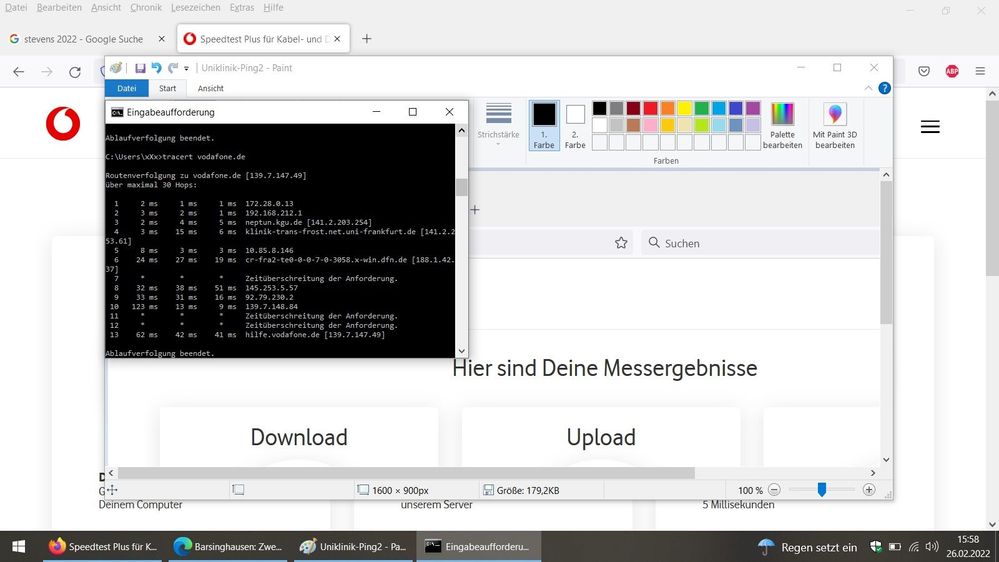Click the battery icon in system tray
The height and width of the screenshot is (562, 999).
coord(895,547)
